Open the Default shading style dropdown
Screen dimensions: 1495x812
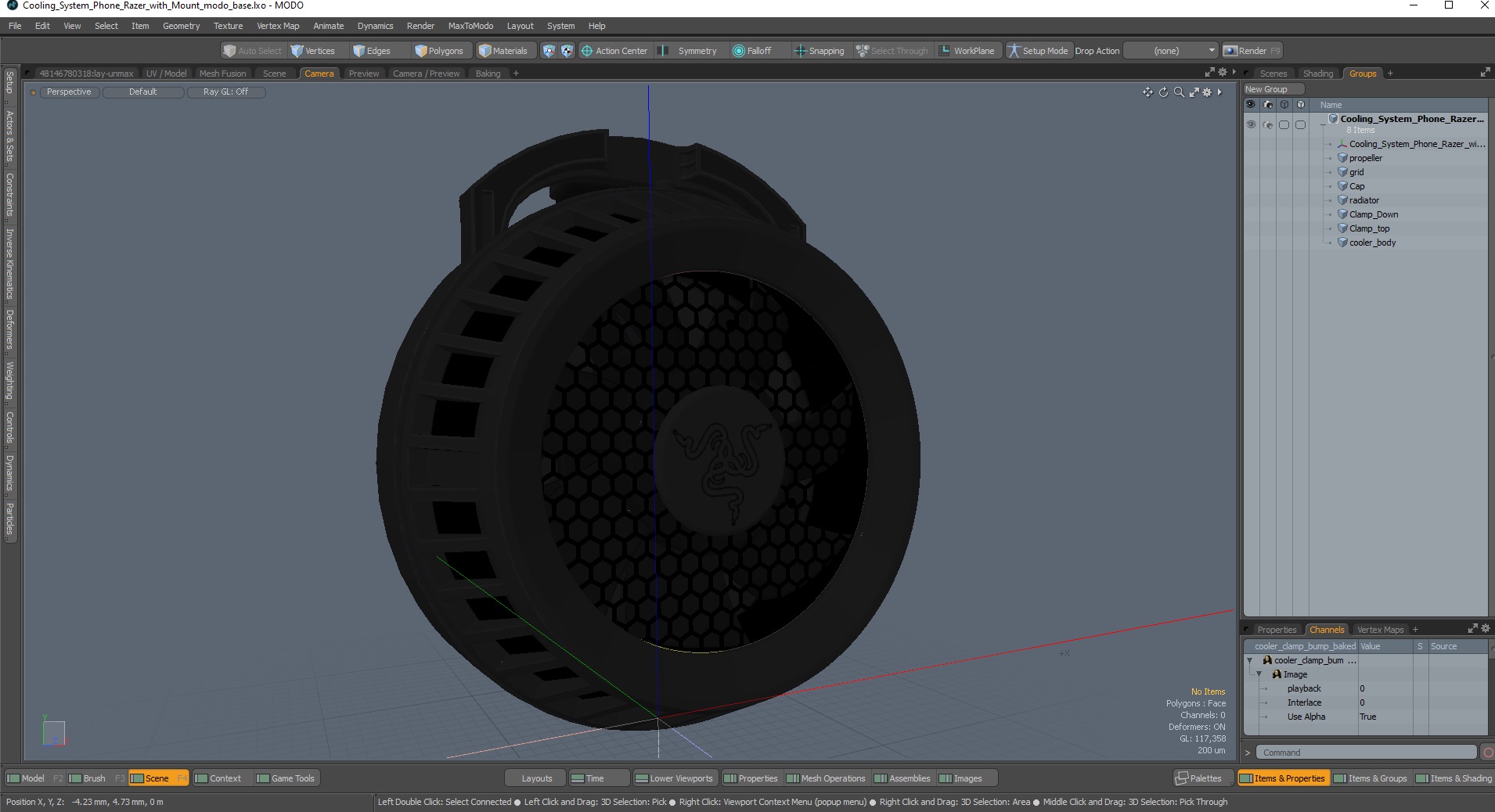tap(143, 92)
